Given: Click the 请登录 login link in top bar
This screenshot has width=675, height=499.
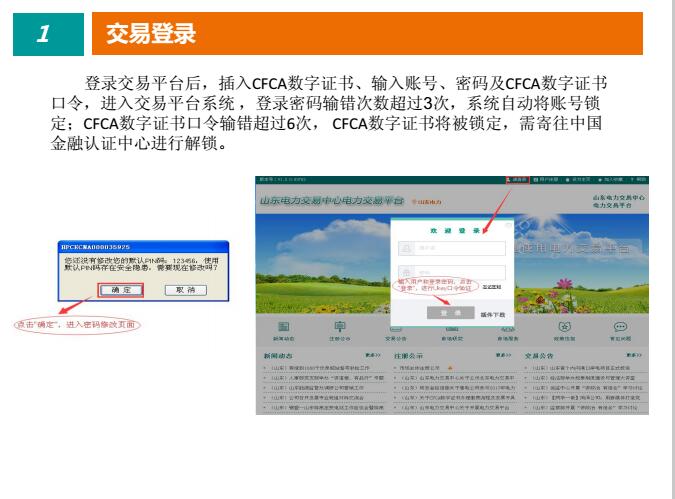Looking at the screenshot, I should pos(517,180).
